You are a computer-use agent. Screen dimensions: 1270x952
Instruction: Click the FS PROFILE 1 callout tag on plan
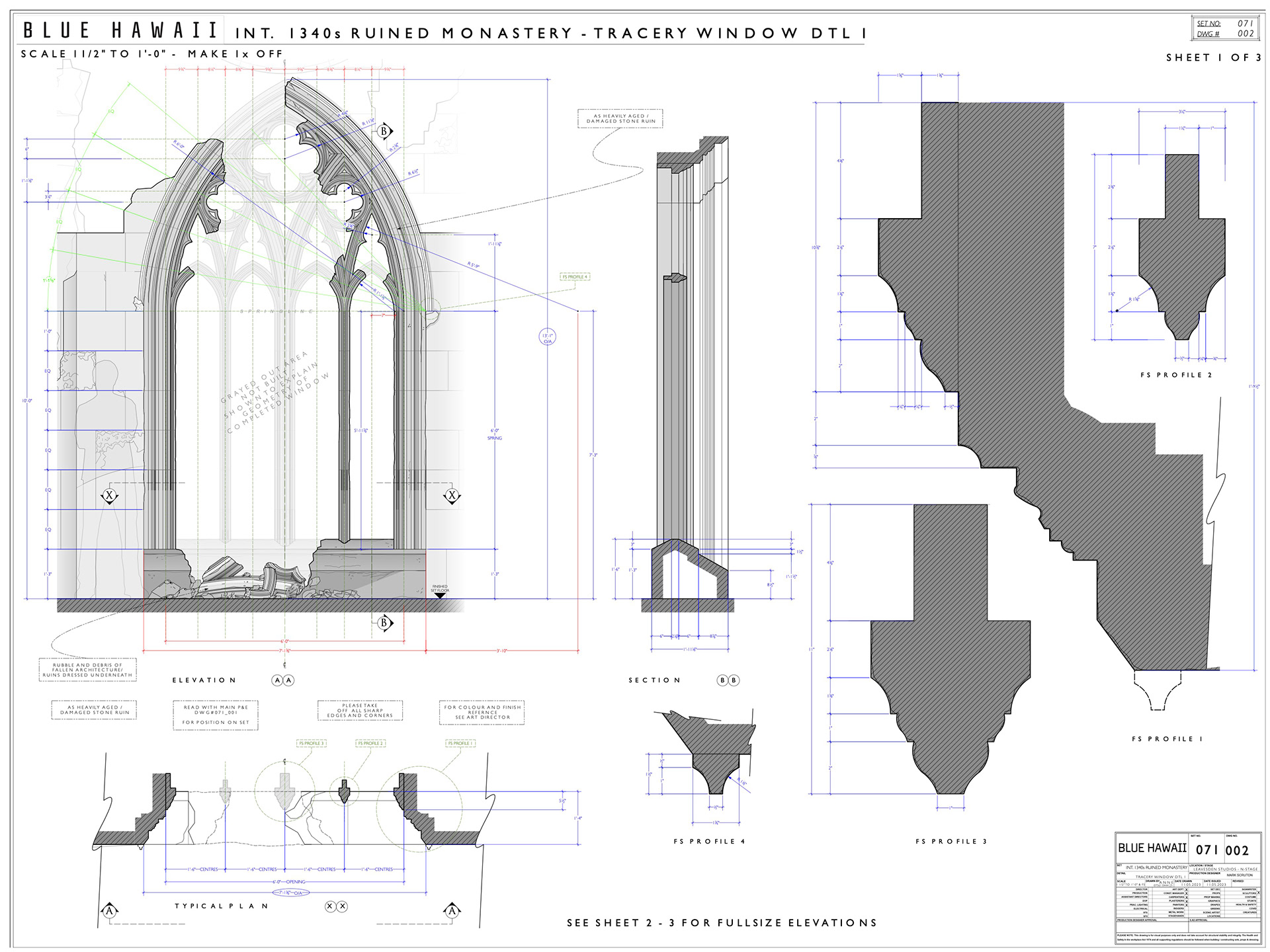click(x=460, y=743)
